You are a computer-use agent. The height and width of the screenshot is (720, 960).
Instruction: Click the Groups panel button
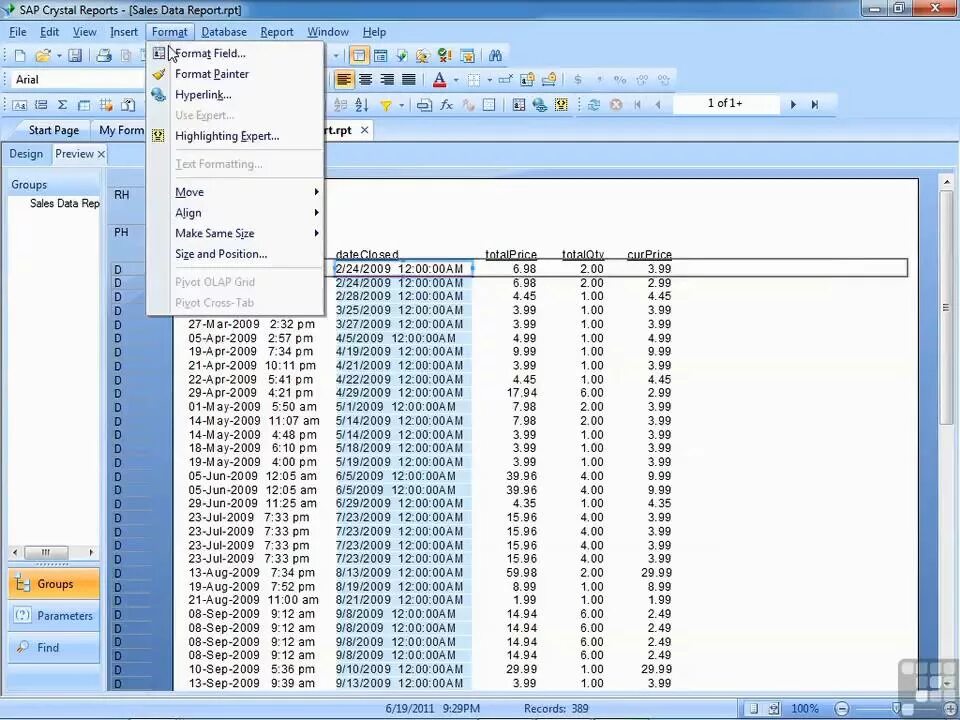(54, 584)
